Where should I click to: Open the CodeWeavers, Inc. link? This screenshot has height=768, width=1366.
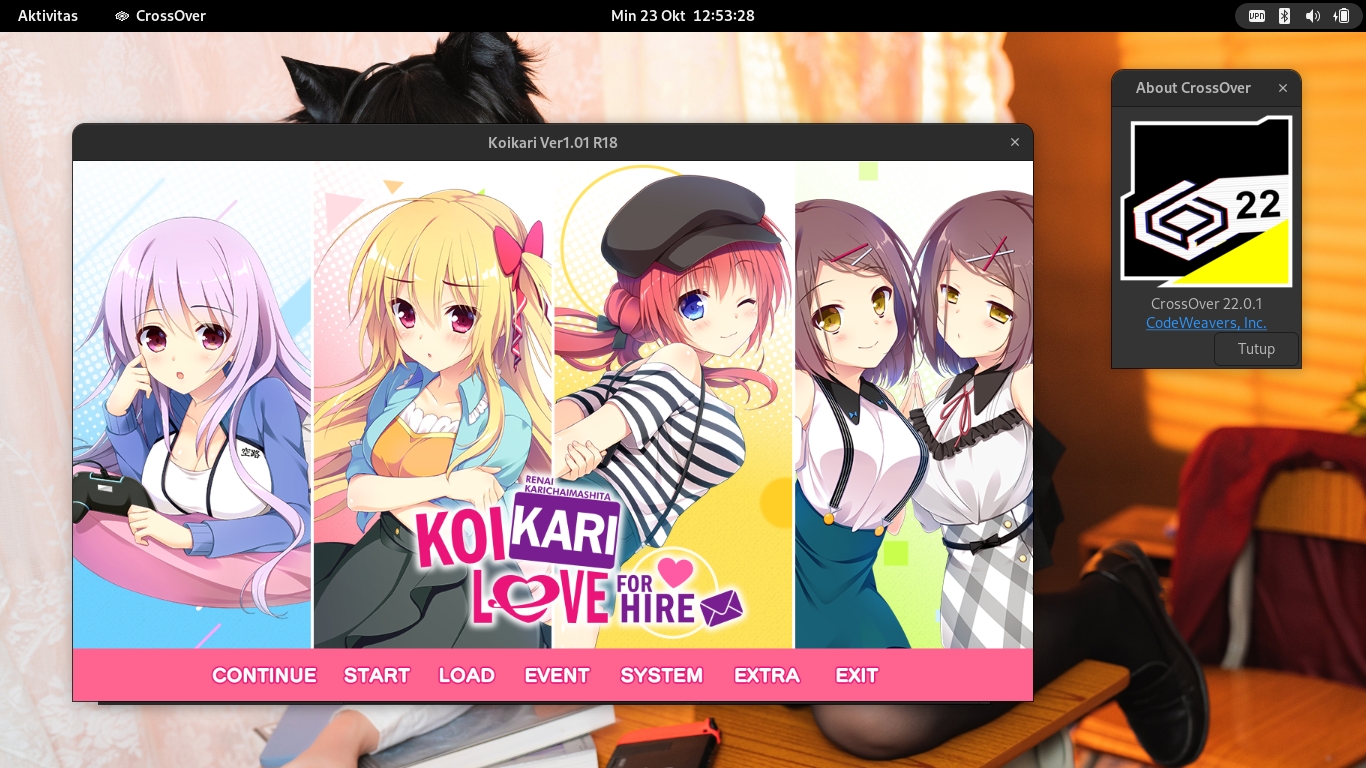click(x=1206, y=323)
